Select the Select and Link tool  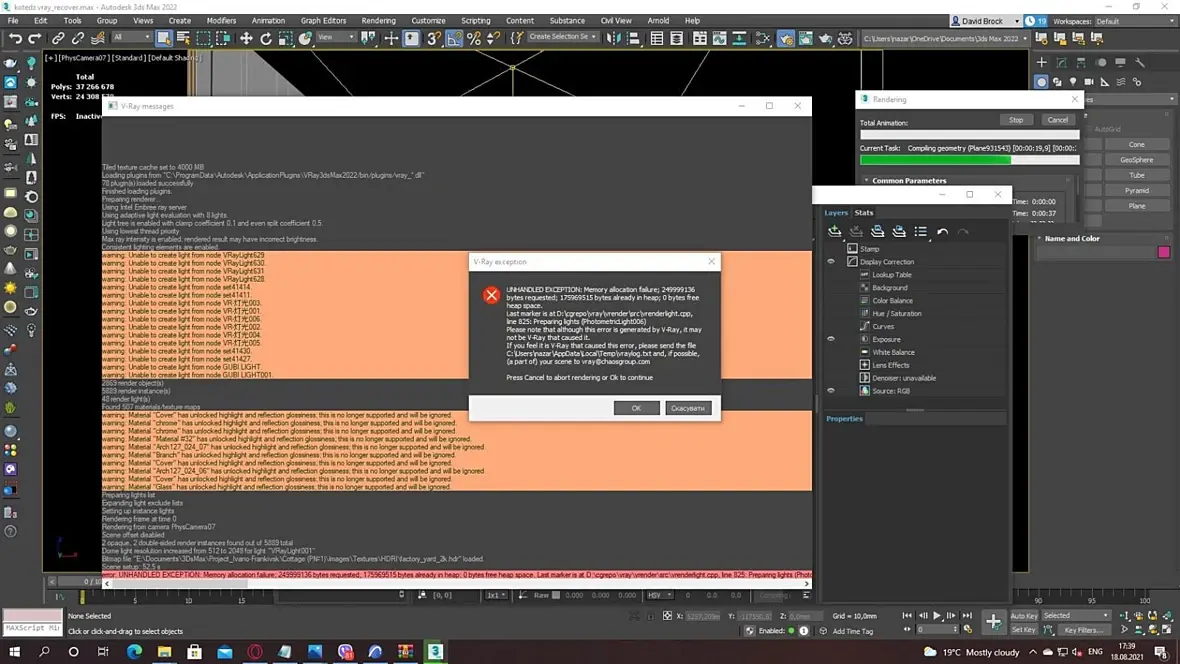pos(58,38)
